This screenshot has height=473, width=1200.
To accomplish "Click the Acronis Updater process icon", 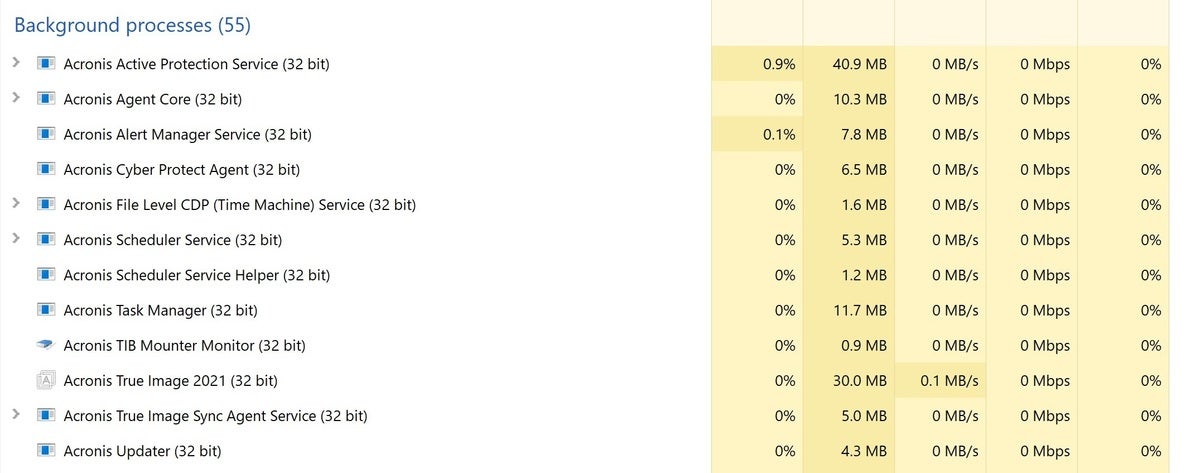I will [45, 451].
